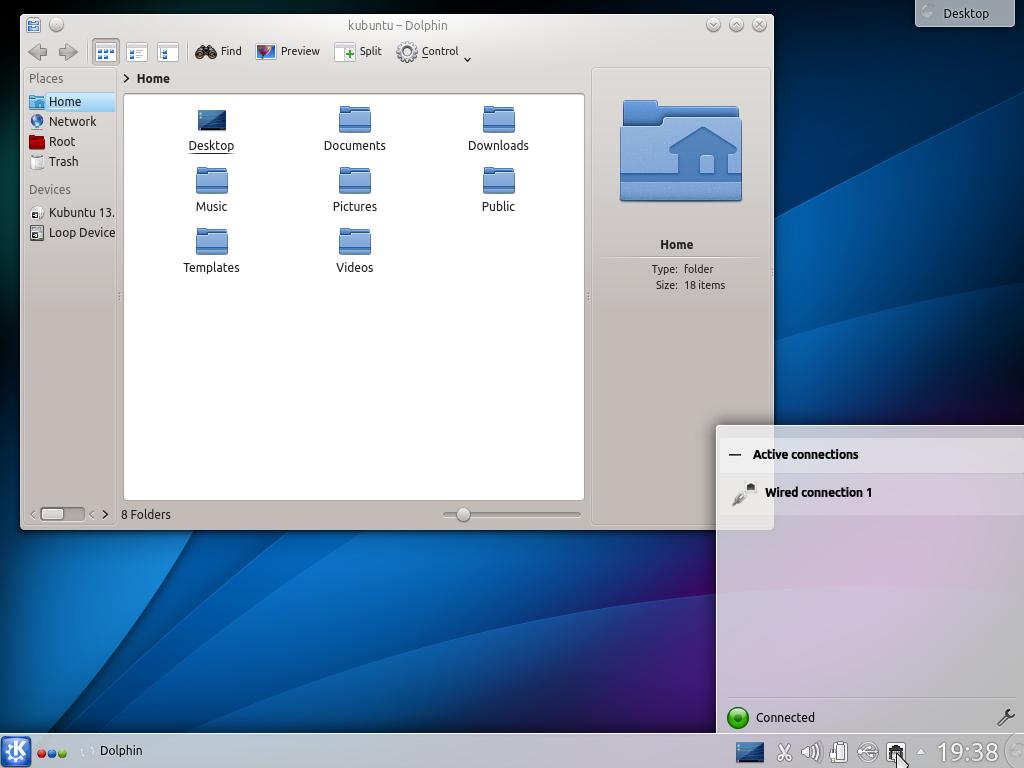1024x768 pixels.
Task: Adjust the icon size zoom slider
Action: 462,514
